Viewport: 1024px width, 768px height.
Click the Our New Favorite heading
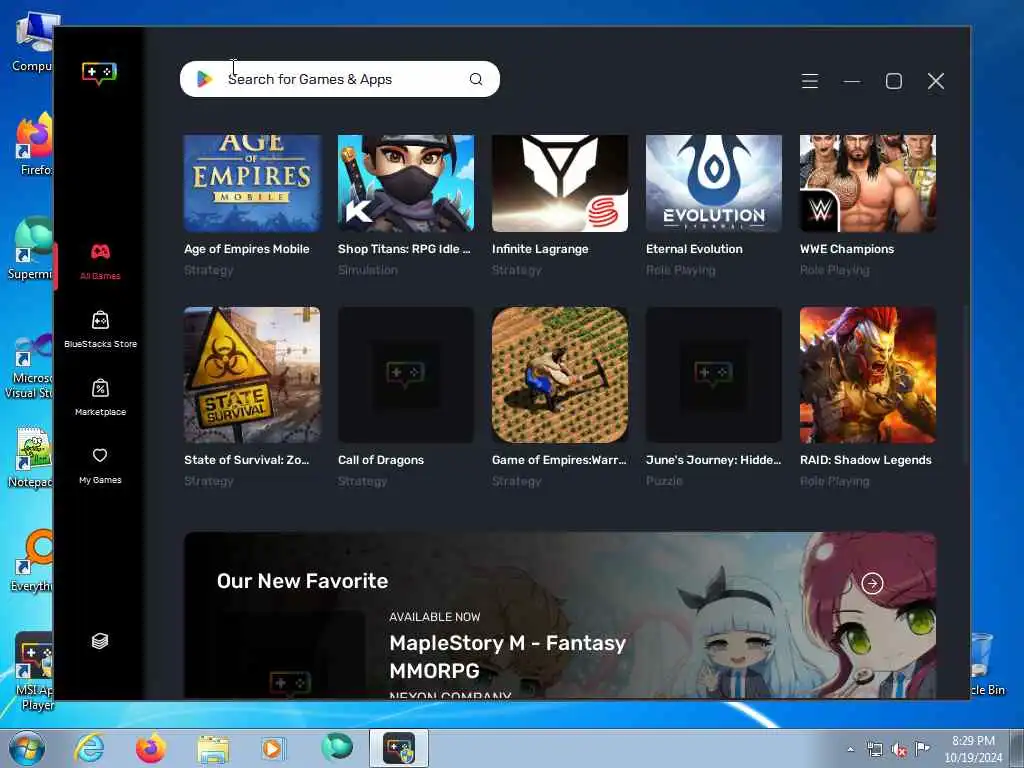coord(302,581)
